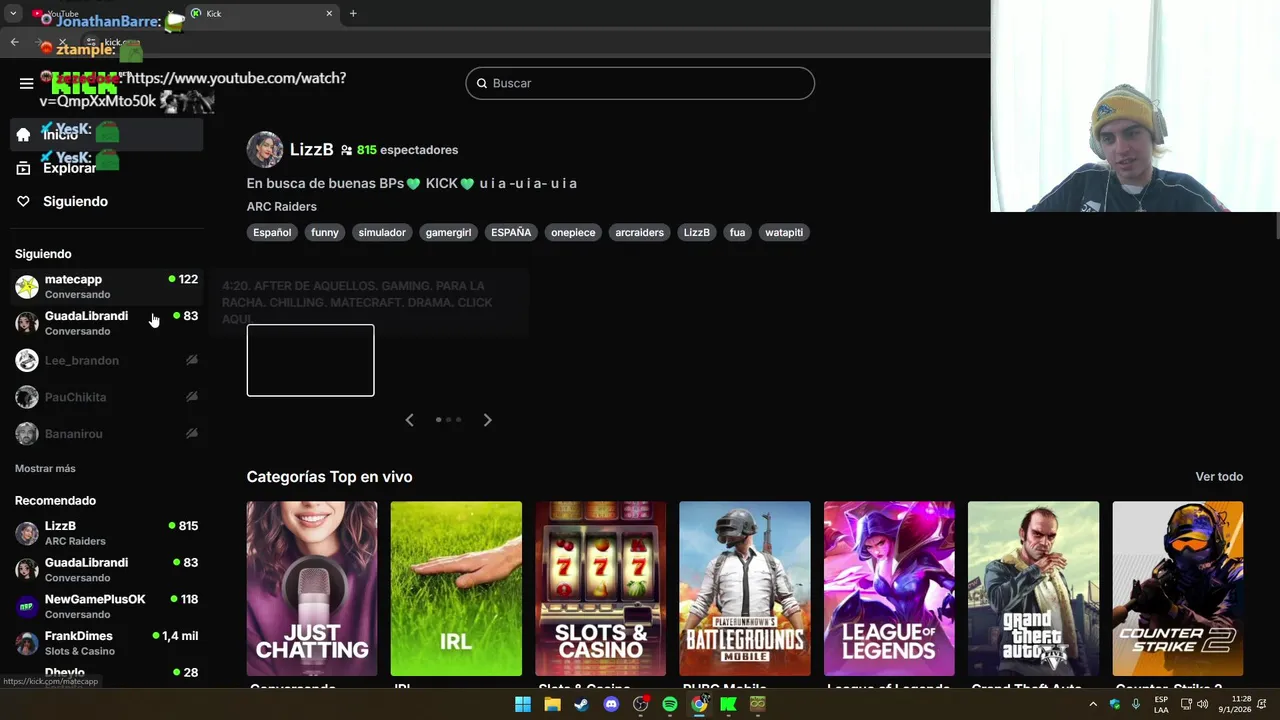Image resolution: width=1280 pixels, height=720 pixels.
Task: Go to the next featured stream arrow
Action: 487,420
